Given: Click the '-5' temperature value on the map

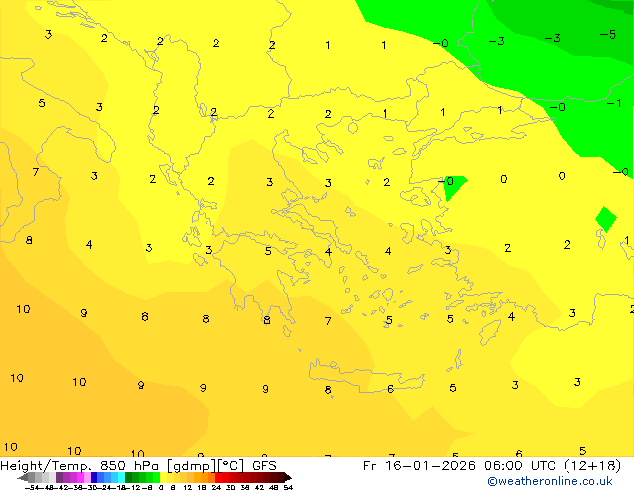Looking at the screenshot, I should point(608,34).
